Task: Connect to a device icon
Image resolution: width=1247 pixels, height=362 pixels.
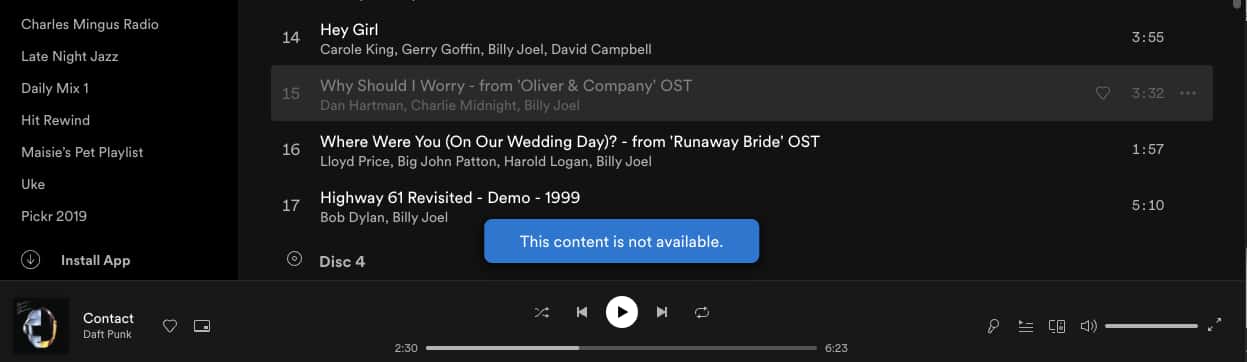Action: (x=1057, y=325)
